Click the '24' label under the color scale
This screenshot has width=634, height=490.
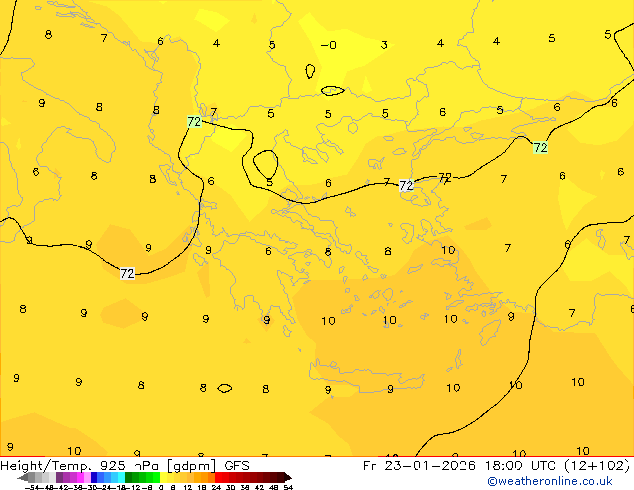[x=216, y=487]
